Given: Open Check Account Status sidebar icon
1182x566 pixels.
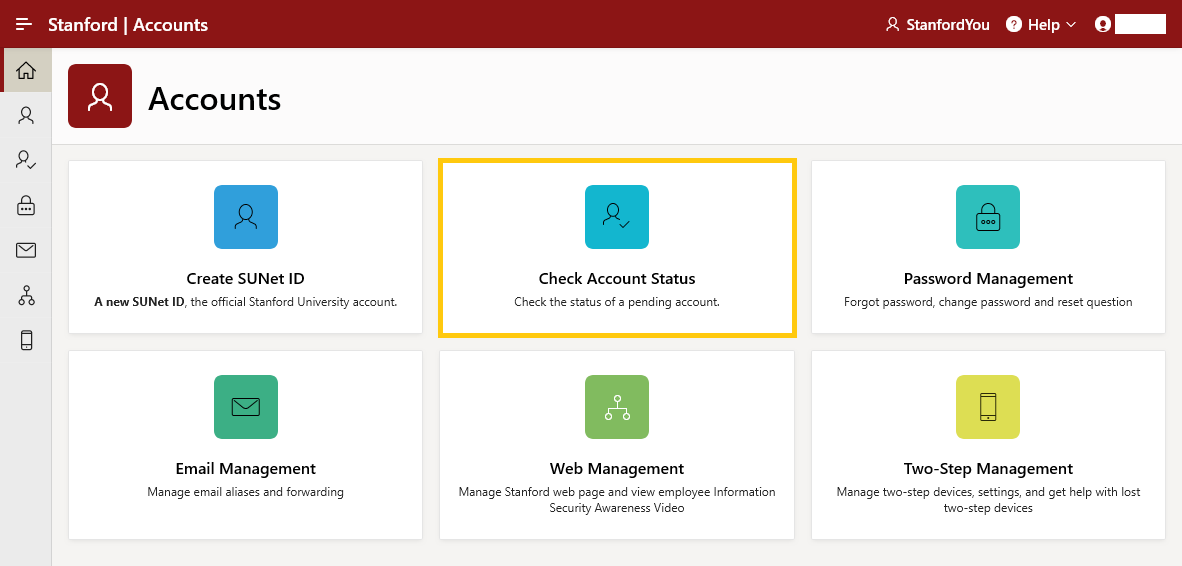Looking at the screenshot, I should point(26,159).
